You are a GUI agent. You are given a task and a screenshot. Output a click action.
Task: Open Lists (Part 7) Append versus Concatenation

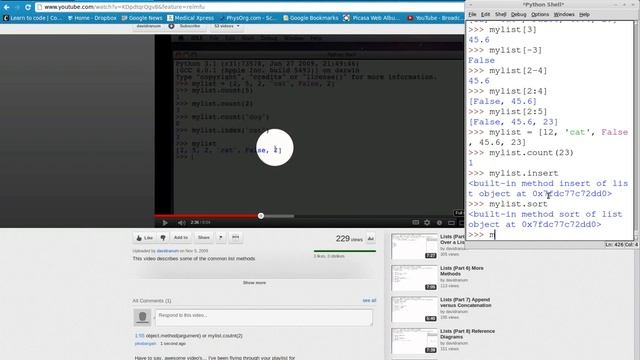[x=465, y=302]
